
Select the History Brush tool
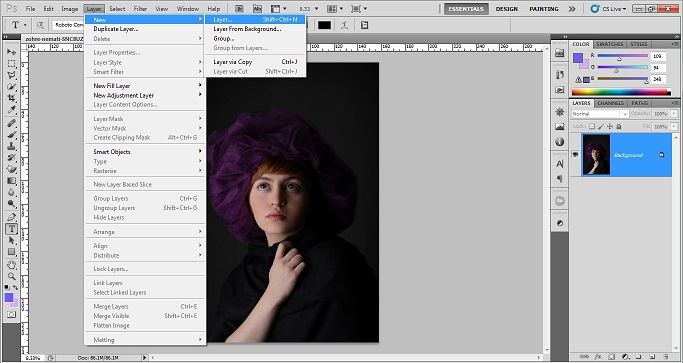coord(11,158)
